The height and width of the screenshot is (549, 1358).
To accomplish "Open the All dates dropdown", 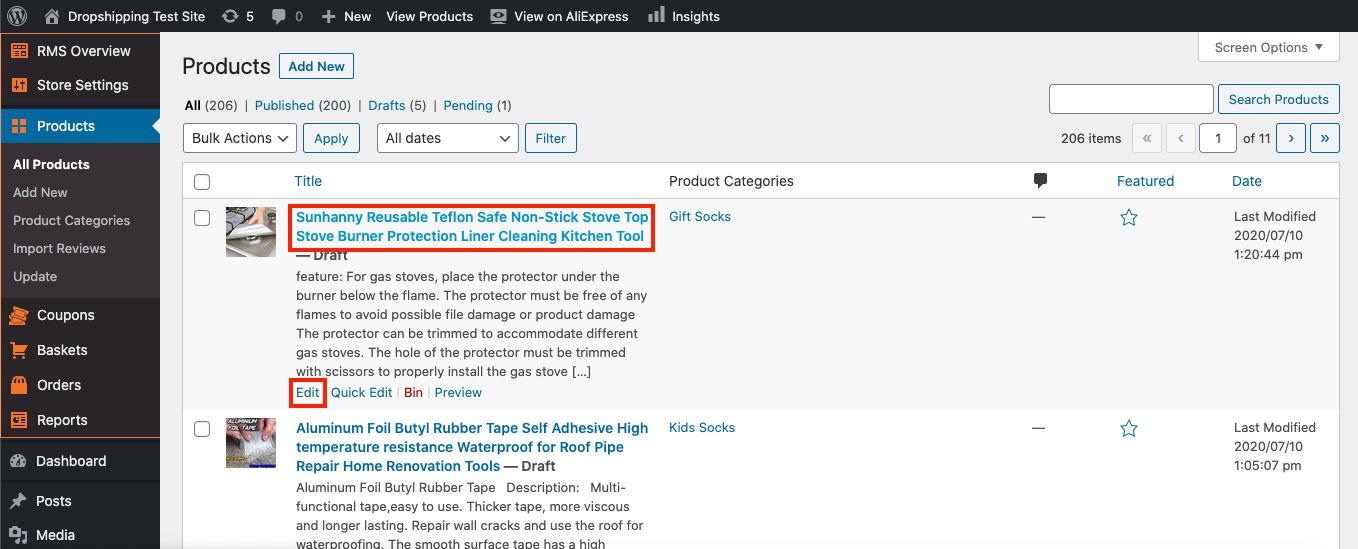I will (448, 138).
